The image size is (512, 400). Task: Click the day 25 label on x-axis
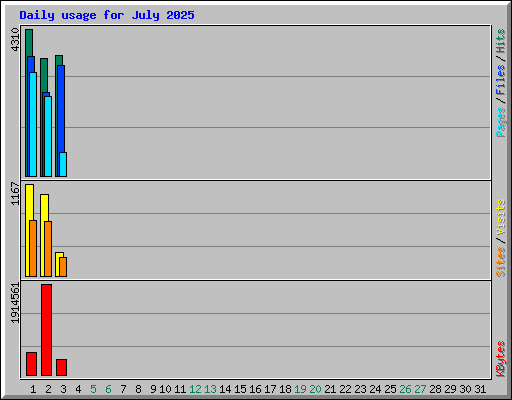(x=390, y=389)
